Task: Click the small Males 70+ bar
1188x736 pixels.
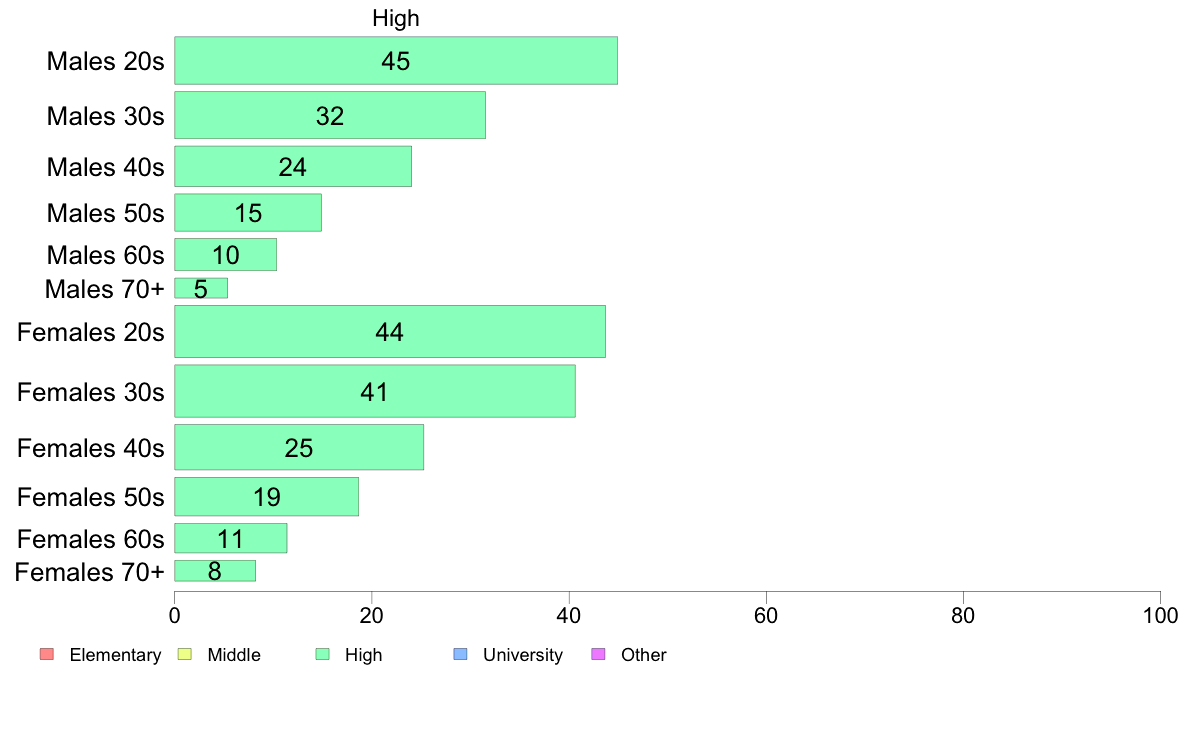Action: (201, 288)
